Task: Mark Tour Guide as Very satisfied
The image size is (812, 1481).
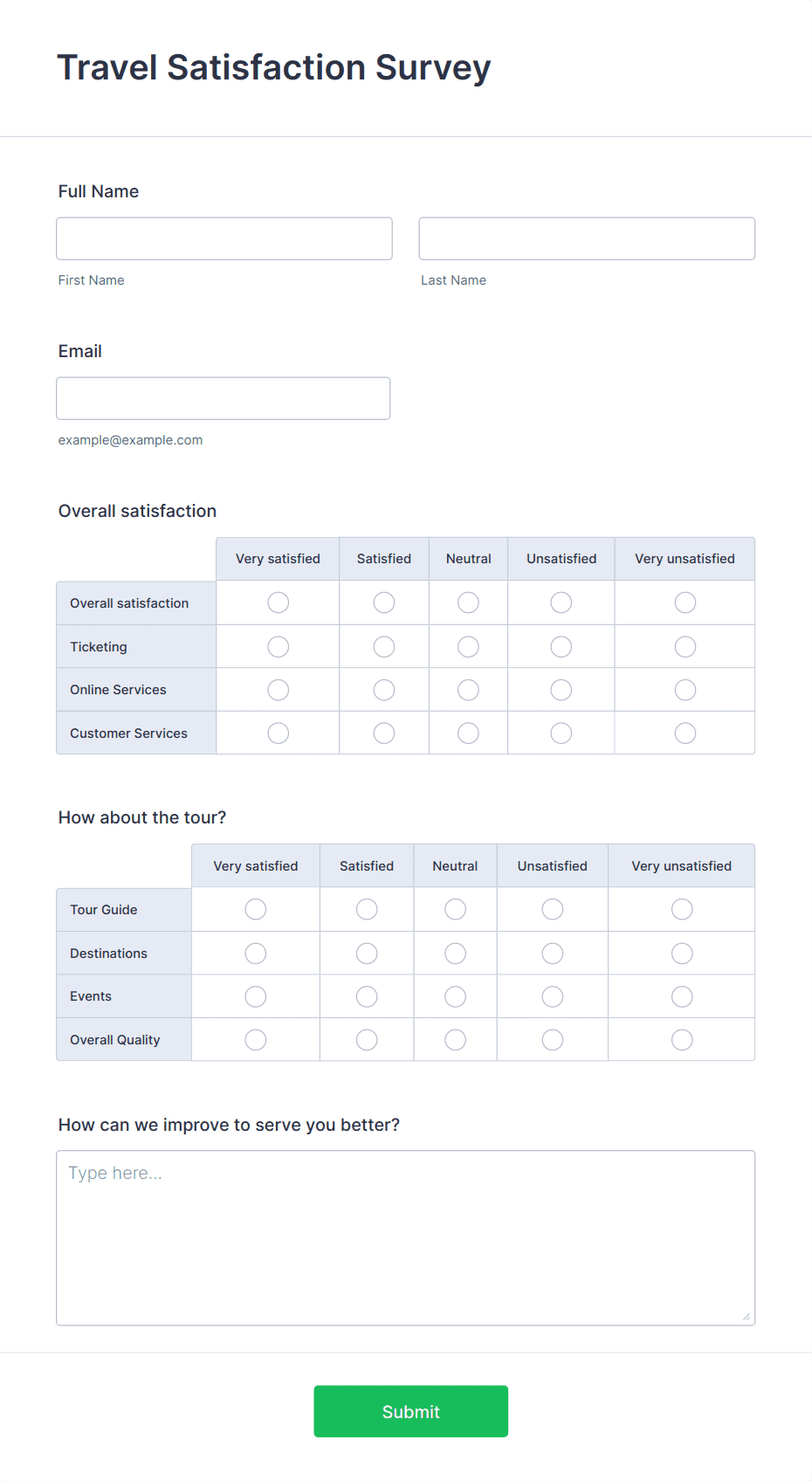Action: (x=255, y=909)
